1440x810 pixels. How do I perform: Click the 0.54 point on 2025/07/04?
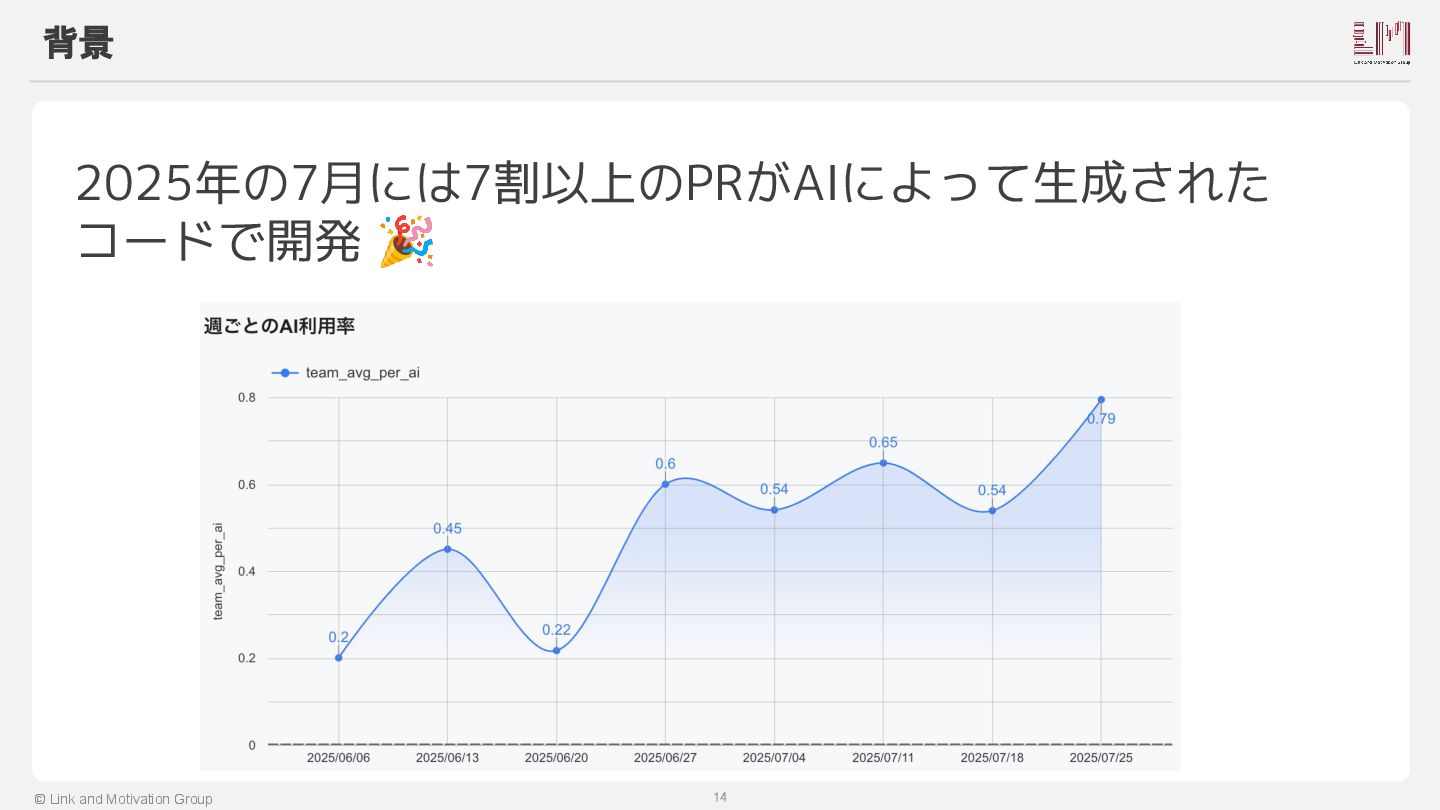coord(774,510)
